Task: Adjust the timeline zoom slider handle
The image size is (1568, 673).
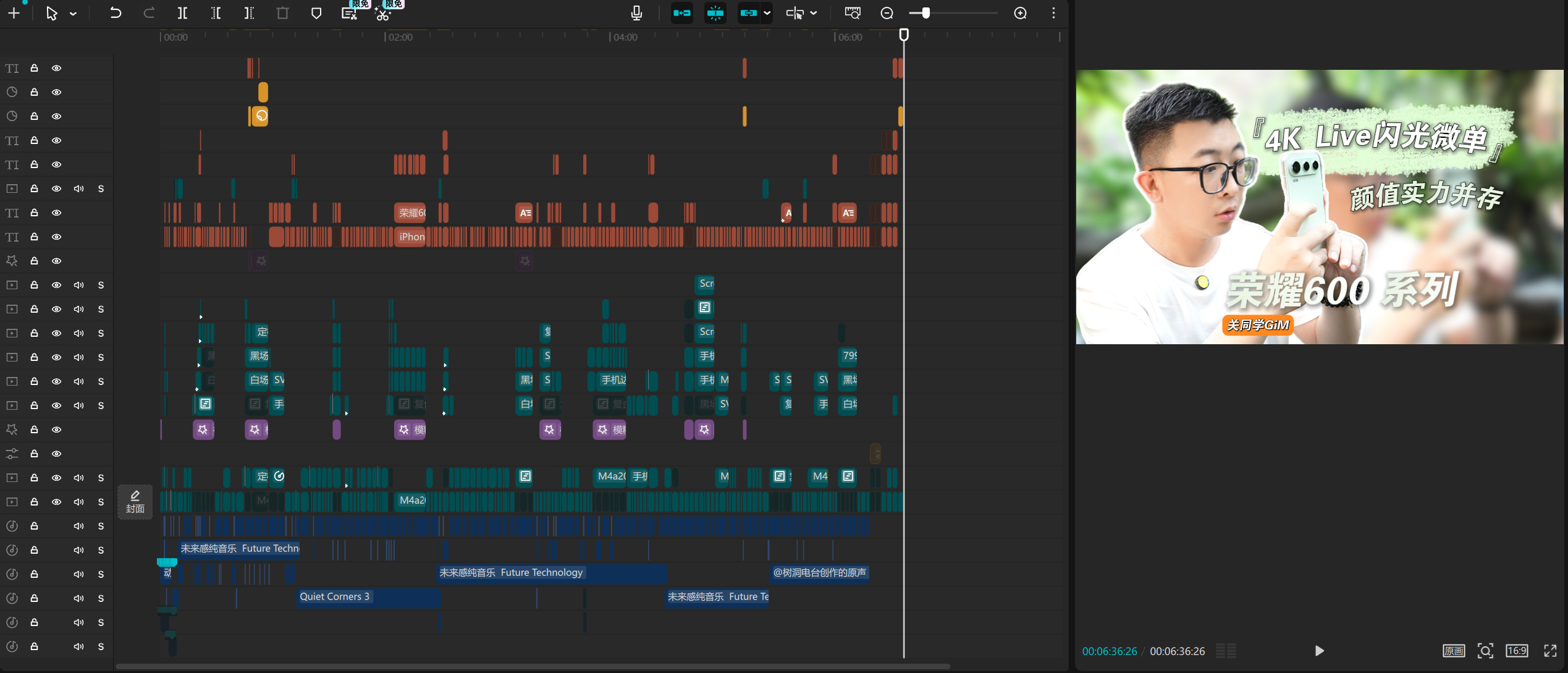Action: tap(925, 13)
